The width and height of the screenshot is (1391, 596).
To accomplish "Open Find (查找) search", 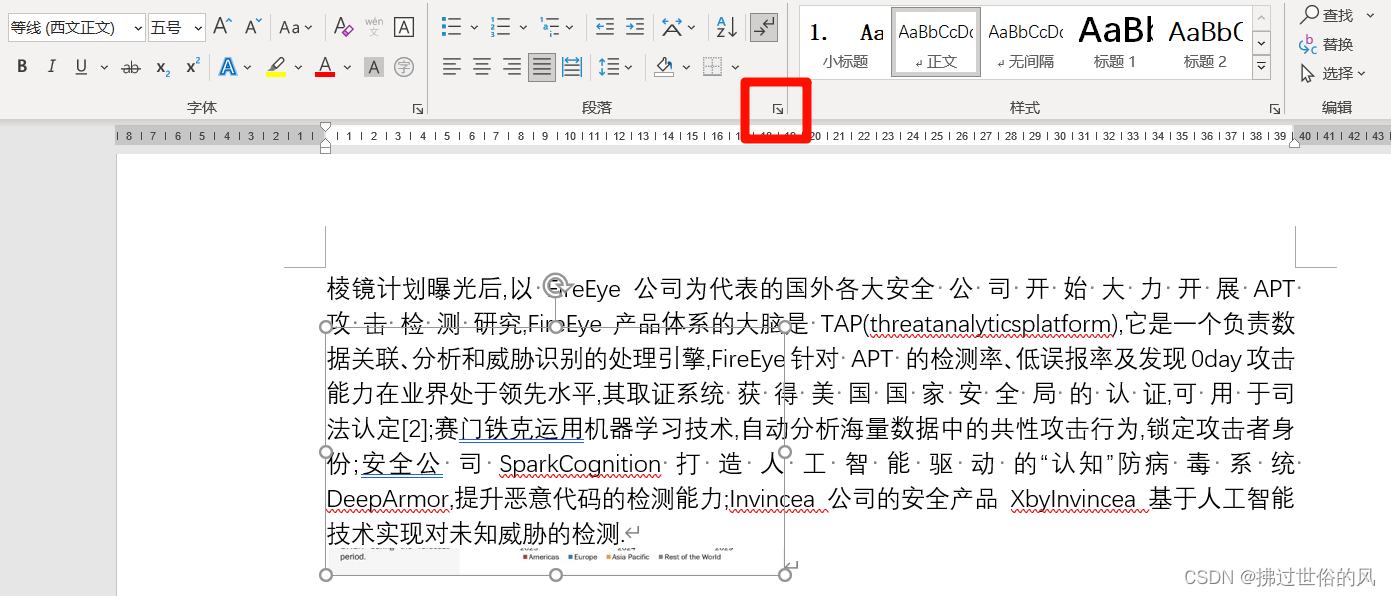I will click(x=1327, y=15).
